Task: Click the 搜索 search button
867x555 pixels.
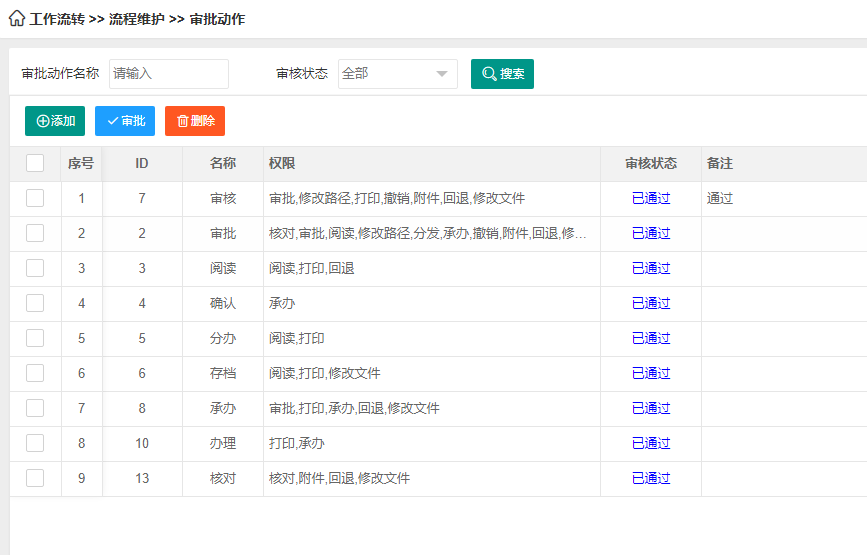Action: tap(502, 74)
